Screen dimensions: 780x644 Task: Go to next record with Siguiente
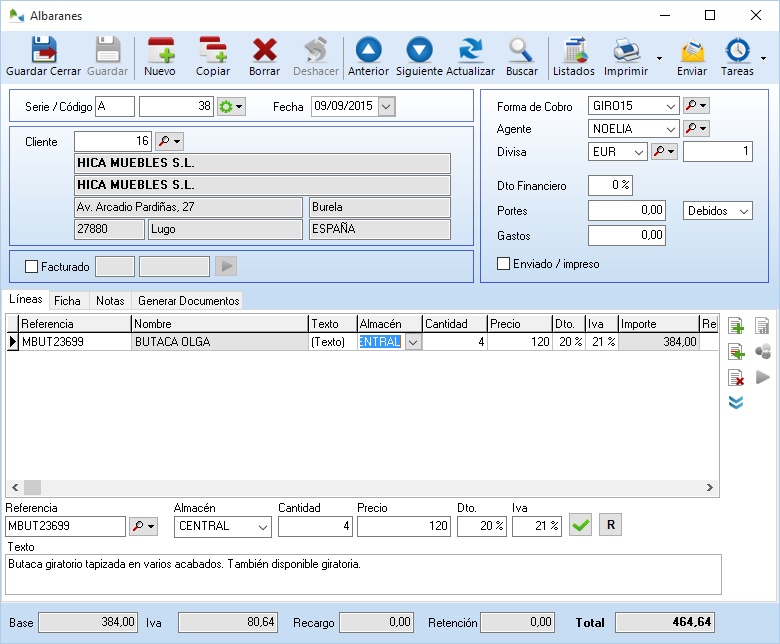point(419,57)
